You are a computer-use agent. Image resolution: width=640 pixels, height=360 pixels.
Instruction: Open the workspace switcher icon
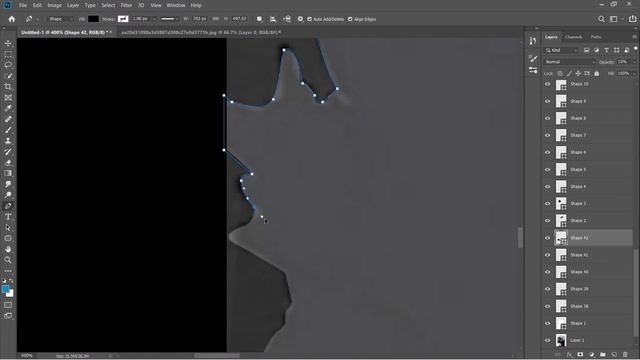[x=613, y=19]
